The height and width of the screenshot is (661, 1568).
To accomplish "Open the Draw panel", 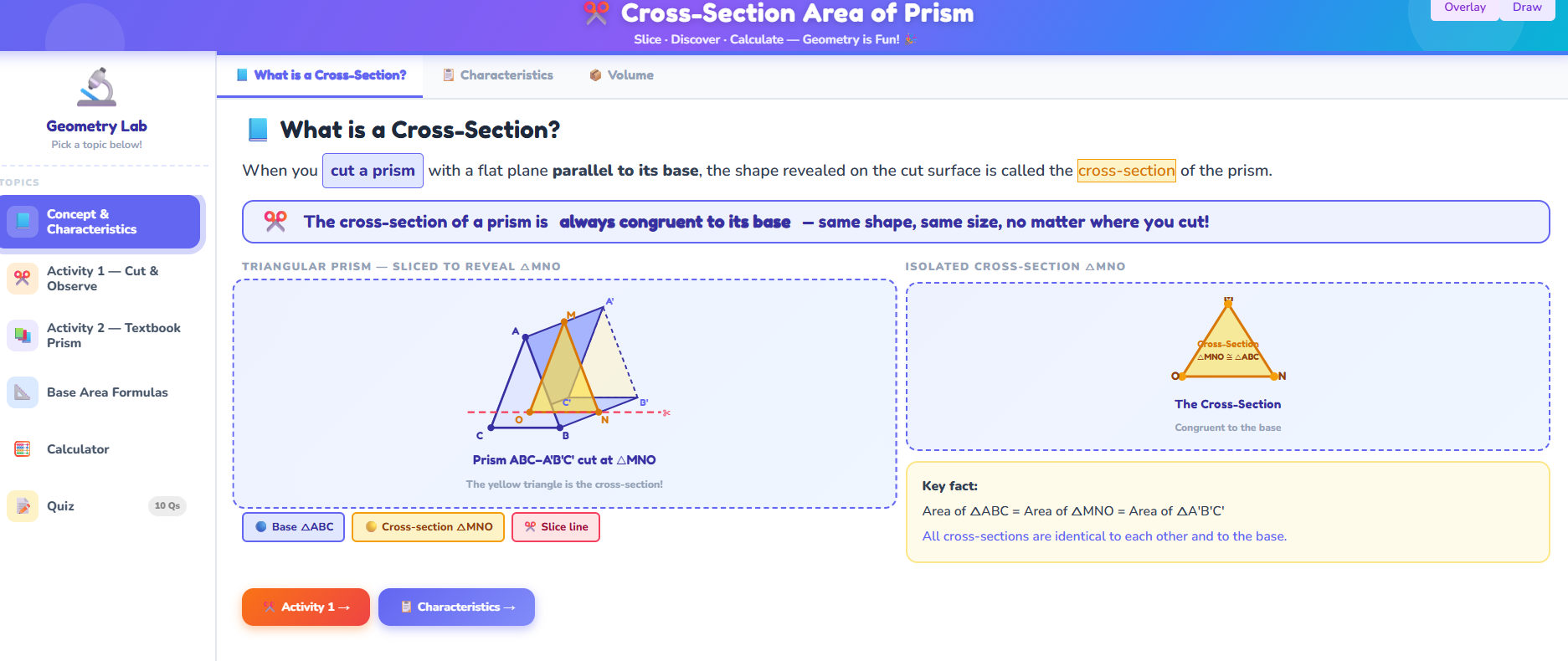I will coord(1526,7).
